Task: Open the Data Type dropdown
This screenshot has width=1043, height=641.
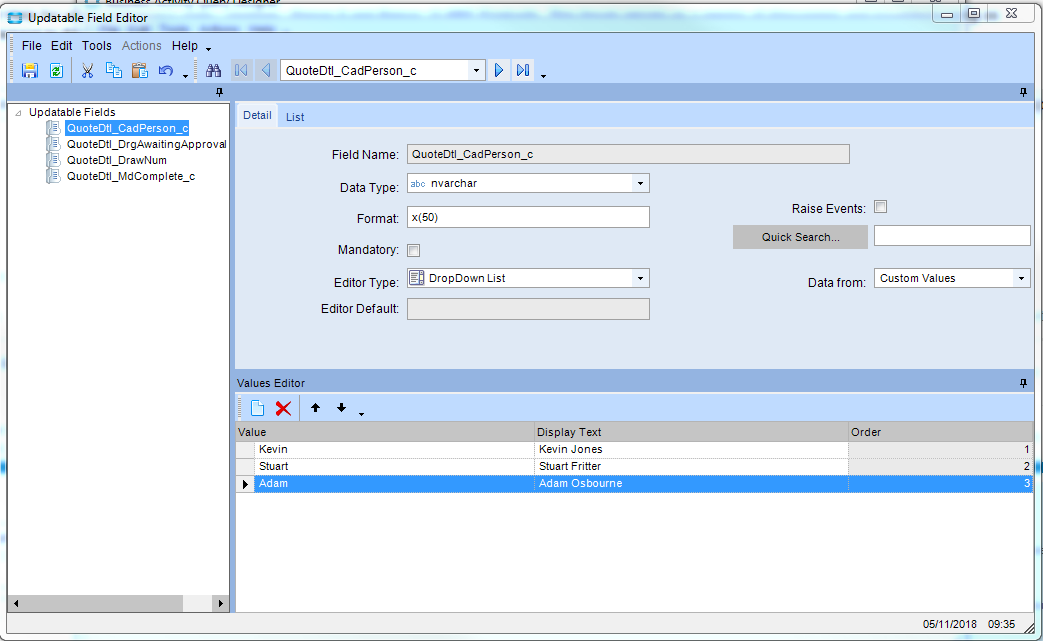Action: click(x=640, y=184)
